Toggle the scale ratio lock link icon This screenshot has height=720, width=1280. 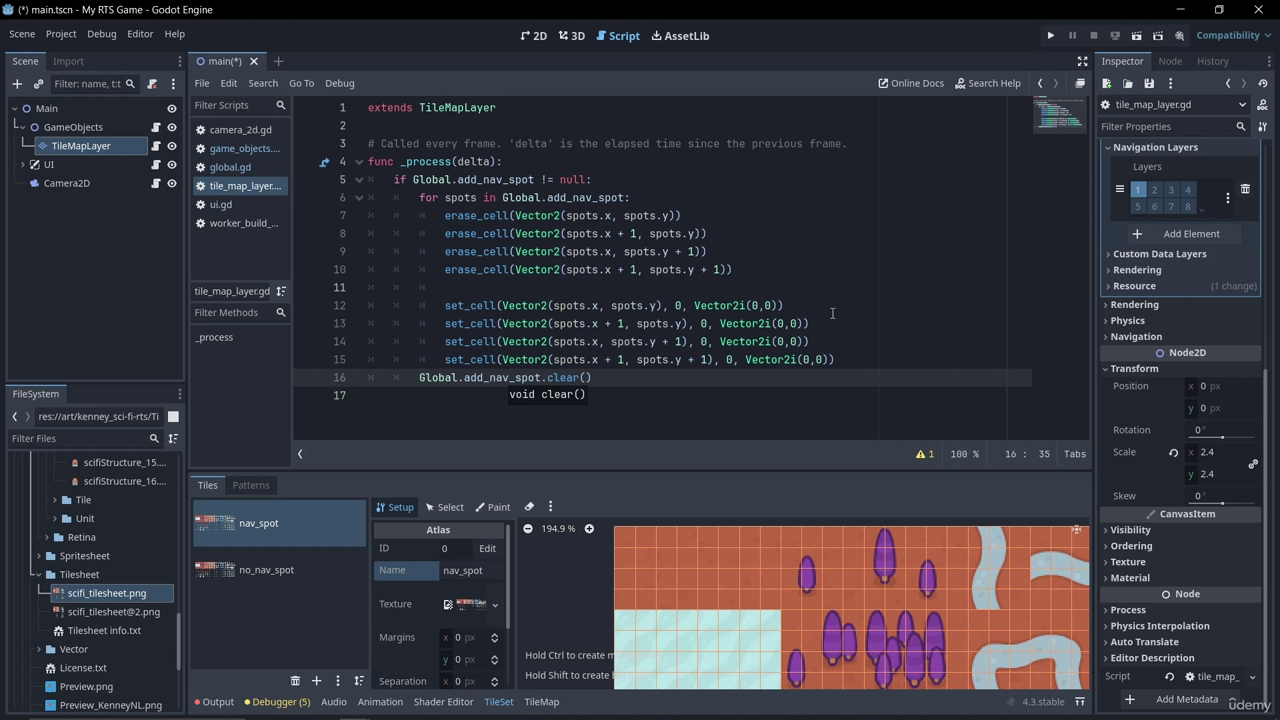pos(1253,464)
